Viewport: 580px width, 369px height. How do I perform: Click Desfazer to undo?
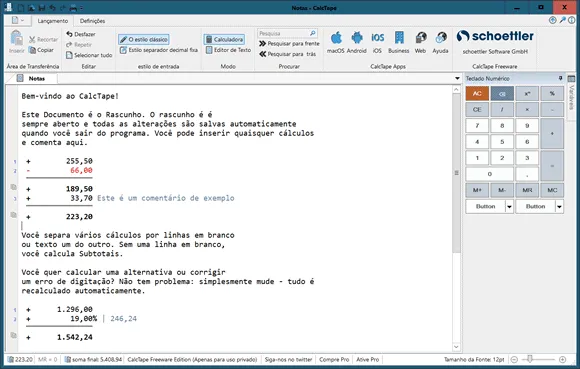point(81,34)
